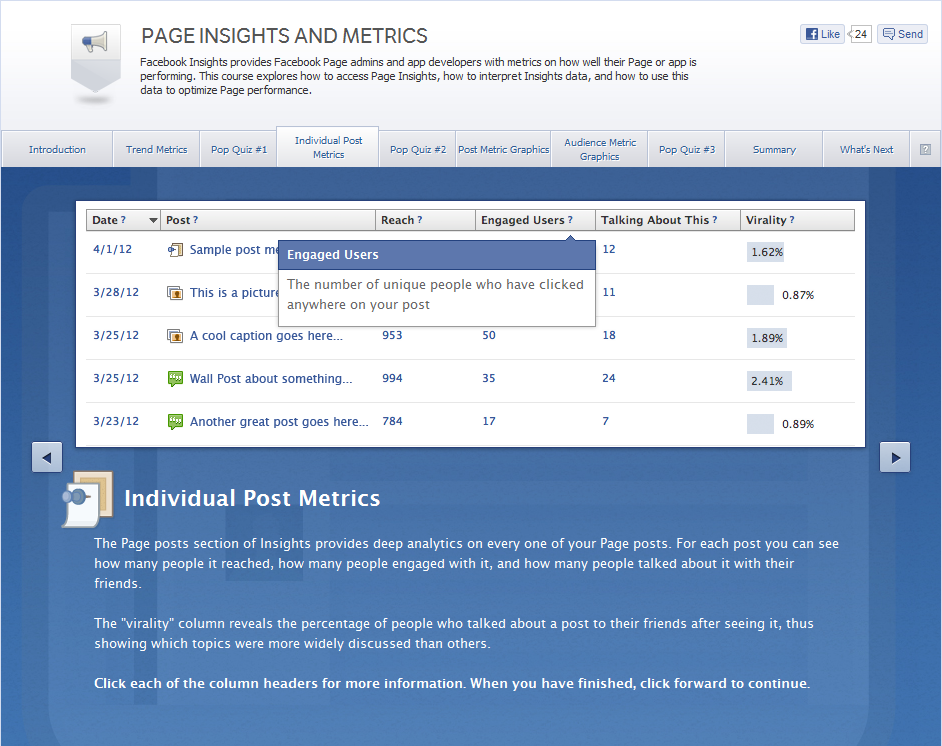
Task: Click the Date column help question mark
Action: 123,220
